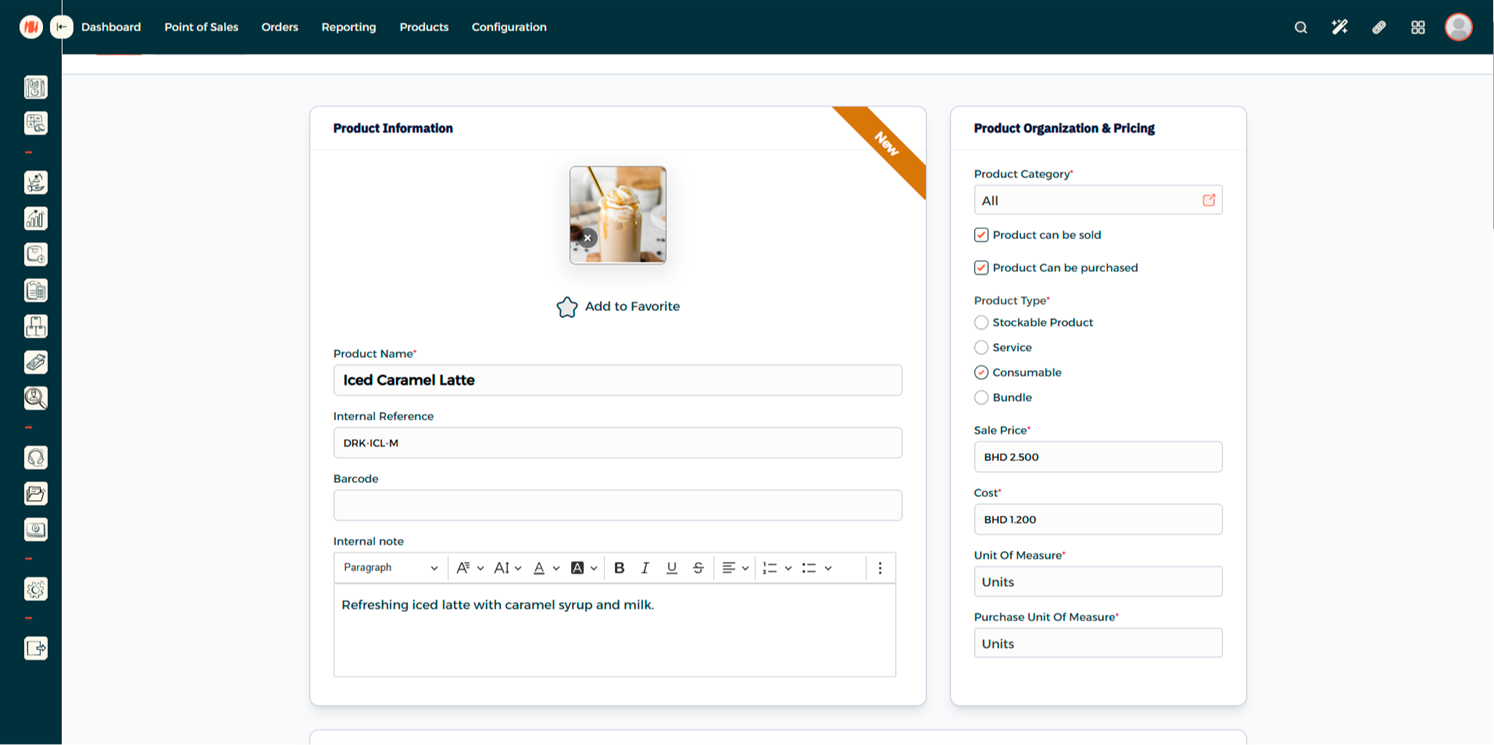Open the Paragraph style dropdown
1494x745 pixels.
coord(390,568)
